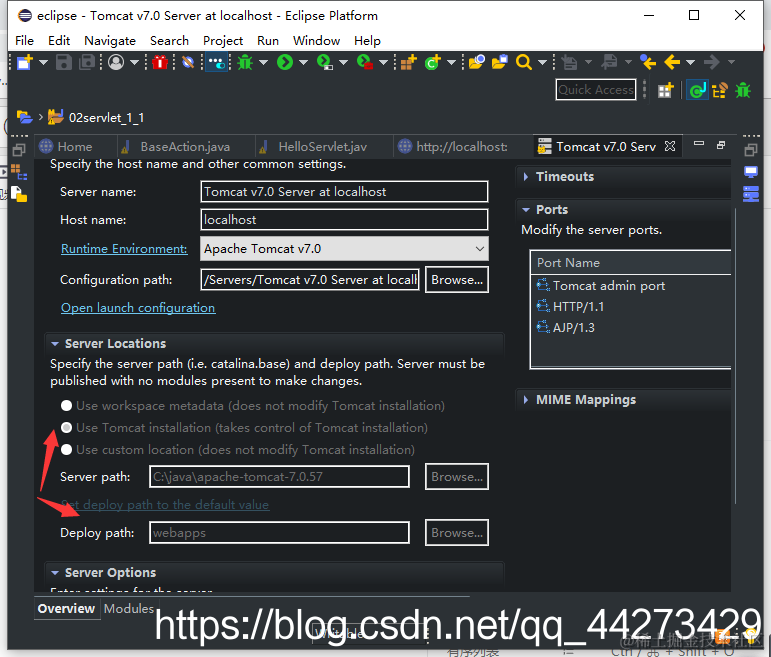This screenshot has height=657, width=771.
Task: Open the Debug dropdown arrow
Action: (x=264, y=62)
